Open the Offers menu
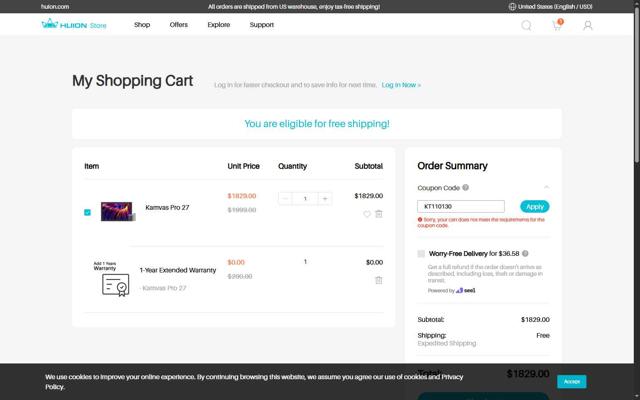640x400 pixels. coord(179,25)
